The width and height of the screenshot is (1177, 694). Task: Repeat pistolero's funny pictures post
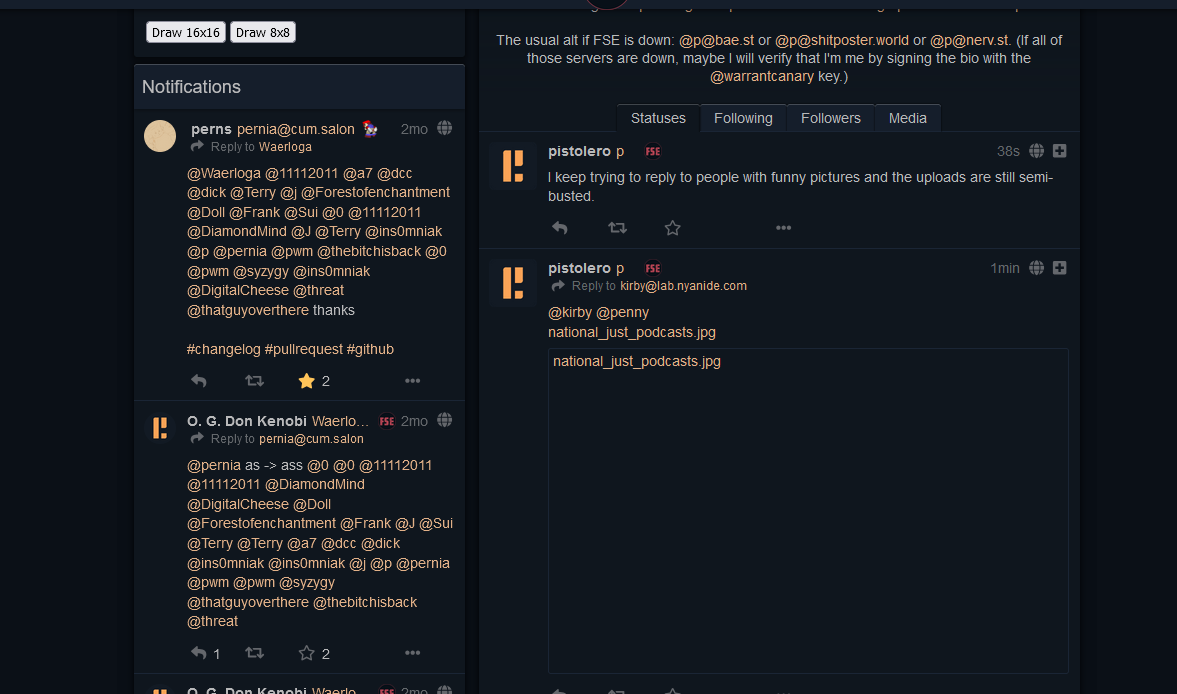tap(617, 228)
